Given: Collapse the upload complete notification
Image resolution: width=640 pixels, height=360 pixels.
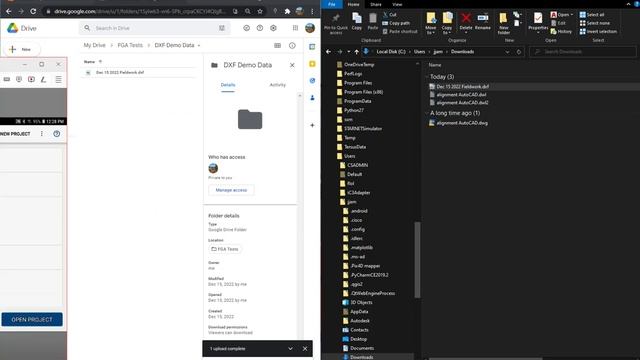Looking at the screenshot, I should (290, 349).
